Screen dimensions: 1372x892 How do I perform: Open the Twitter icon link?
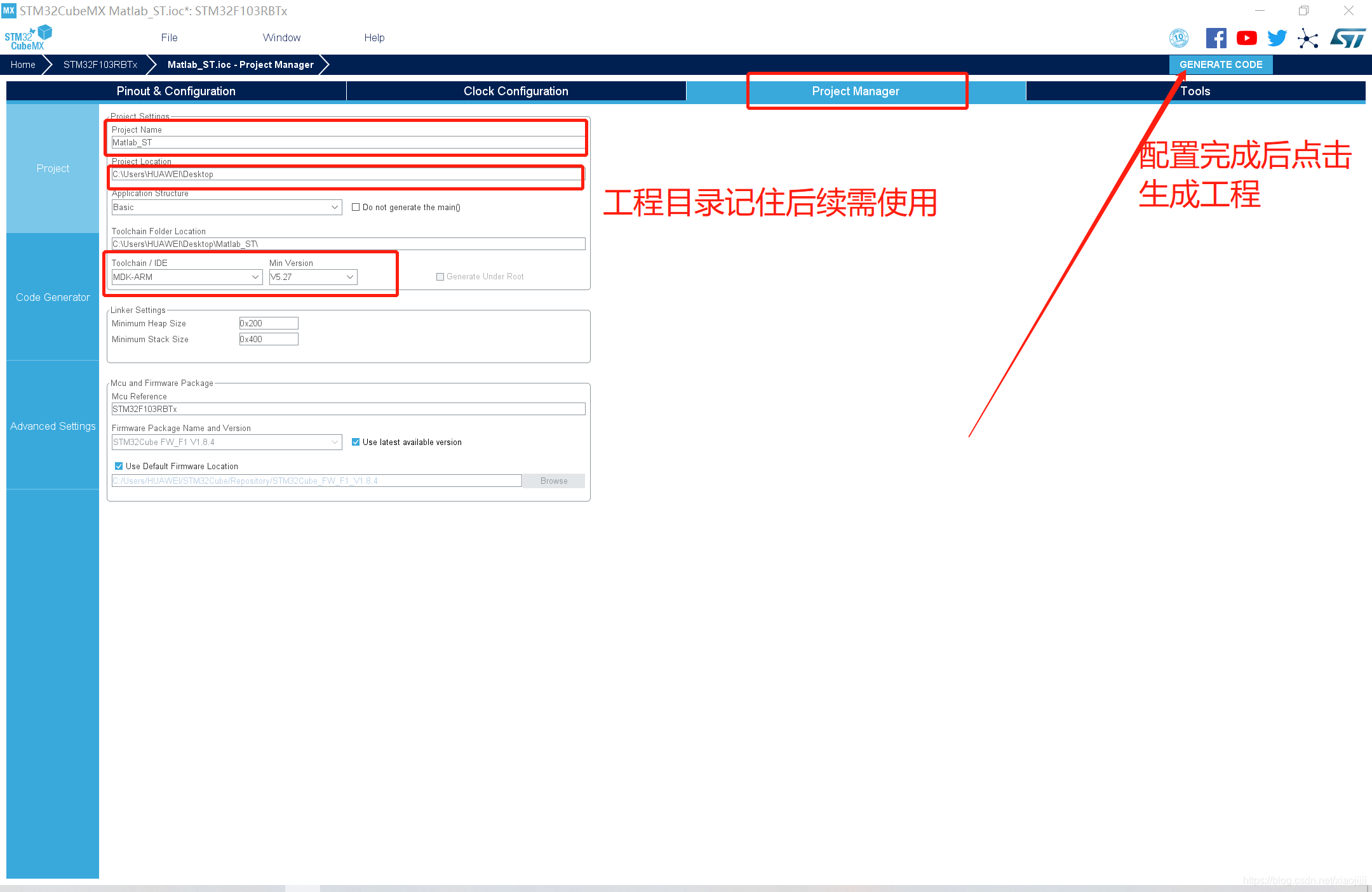click(x=1277, y=38)
